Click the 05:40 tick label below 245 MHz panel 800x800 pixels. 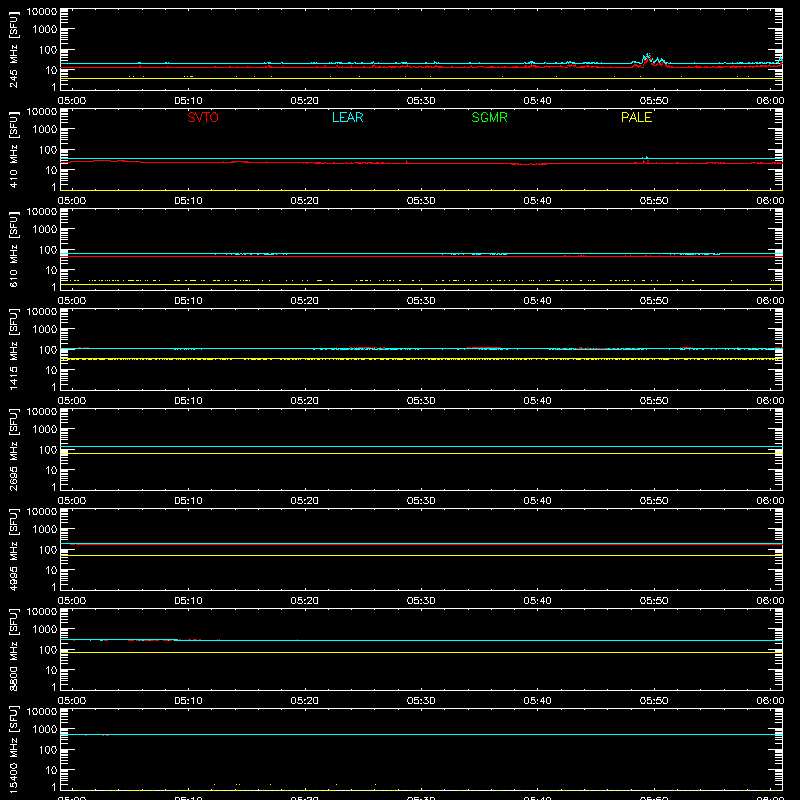(537, 101)
